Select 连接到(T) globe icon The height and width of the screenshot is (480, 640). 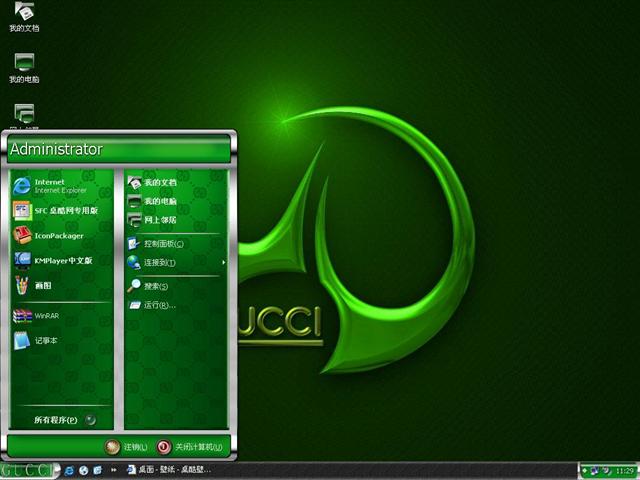click(133, 262)
